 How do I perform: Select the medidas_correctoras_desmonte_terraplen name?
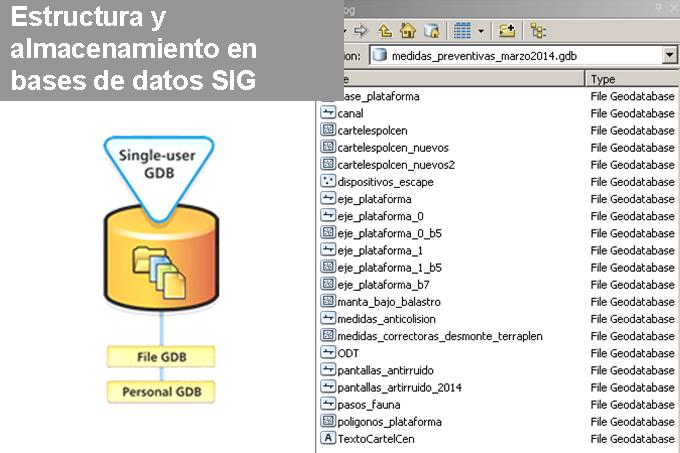(x=440, y=336)
